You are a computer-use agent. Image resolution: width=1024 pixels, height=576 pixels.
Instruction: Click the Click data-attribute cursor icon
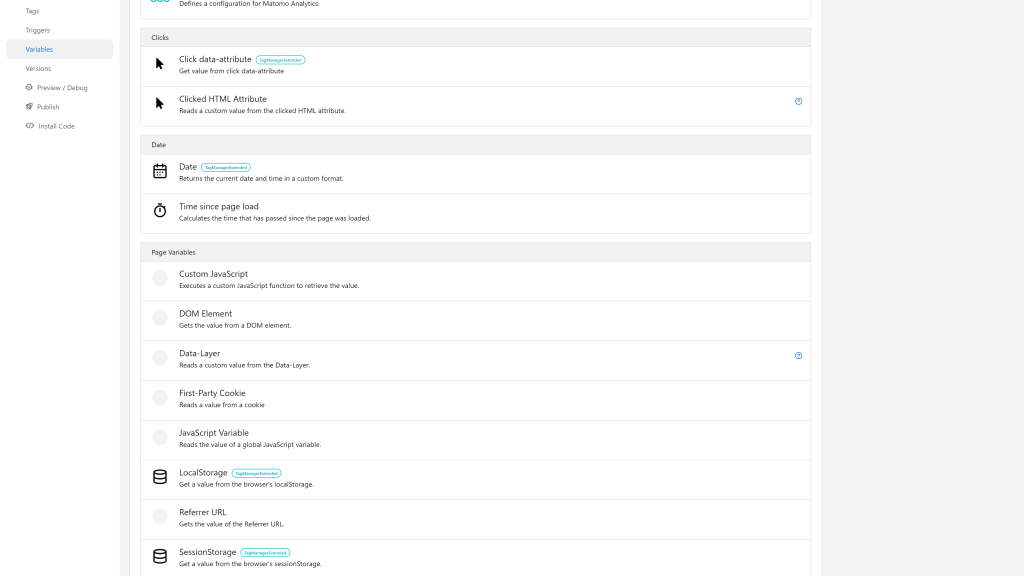coord(159,63)
